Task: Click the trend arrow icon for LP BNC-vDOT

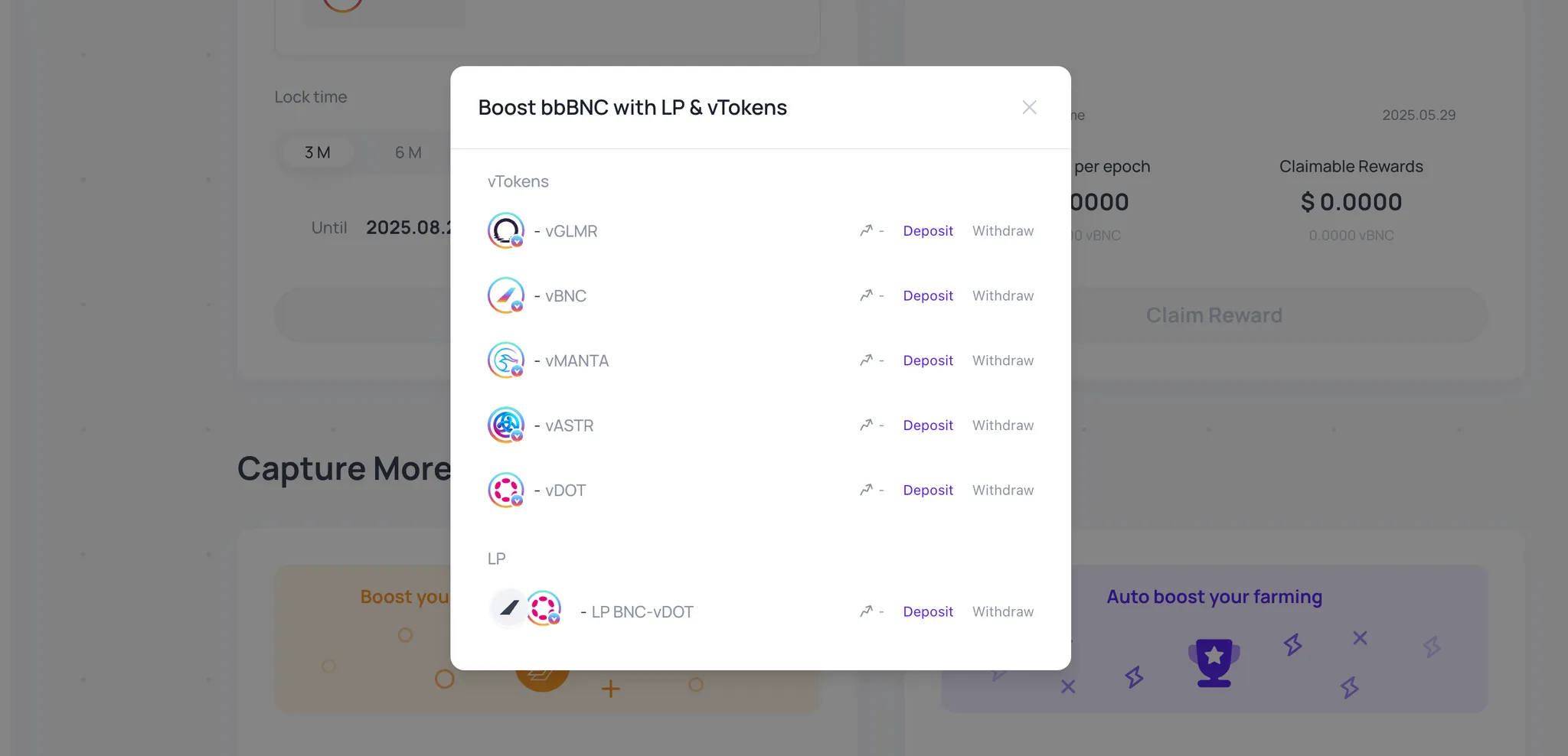Action: click(866, 611)
